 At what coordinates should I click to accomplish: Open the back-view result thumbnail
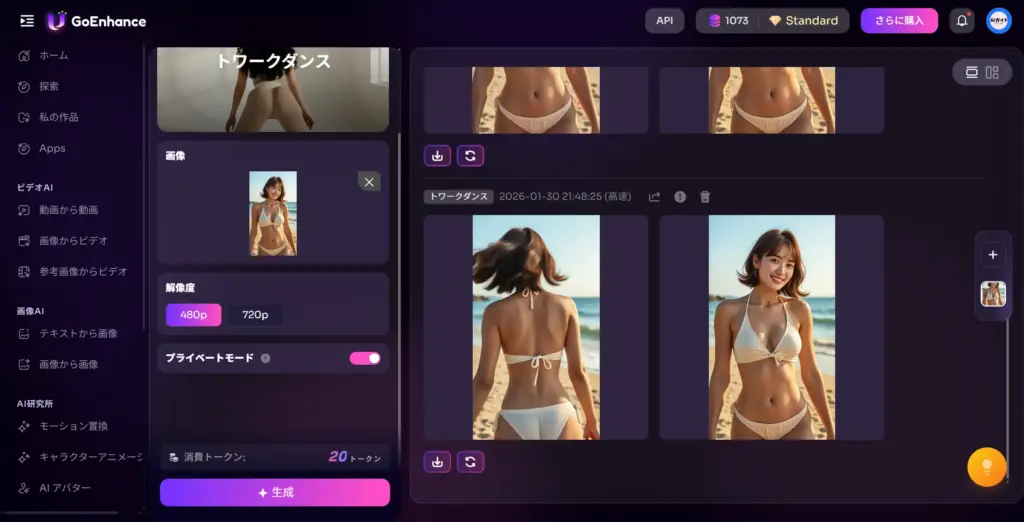pos(536,327)
